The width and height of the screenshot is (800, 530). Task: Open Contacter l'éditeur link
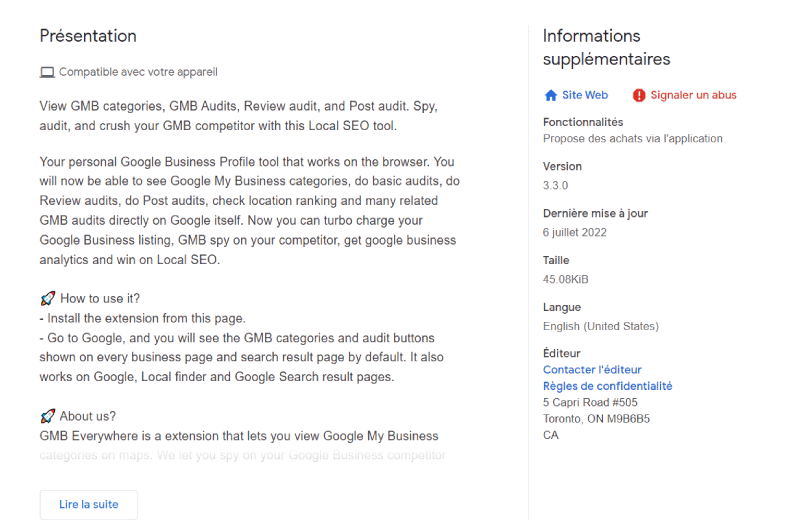pyautogui.click(x=592, y=369)
